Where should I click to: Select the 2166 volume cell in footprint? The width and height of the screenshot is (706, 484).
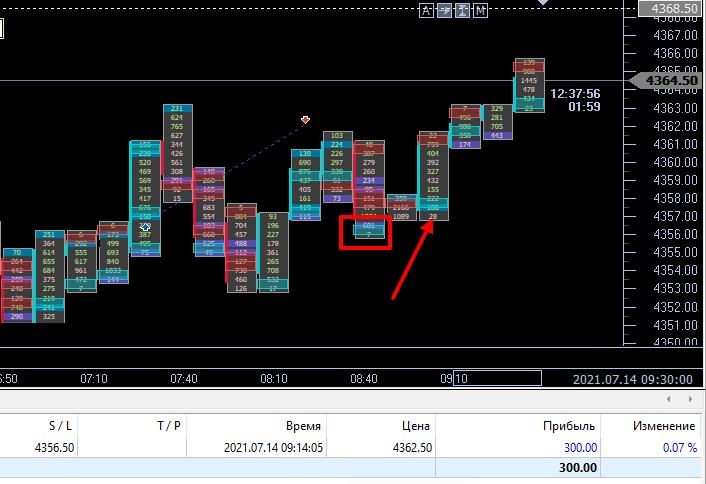click(x=401, y=208)
